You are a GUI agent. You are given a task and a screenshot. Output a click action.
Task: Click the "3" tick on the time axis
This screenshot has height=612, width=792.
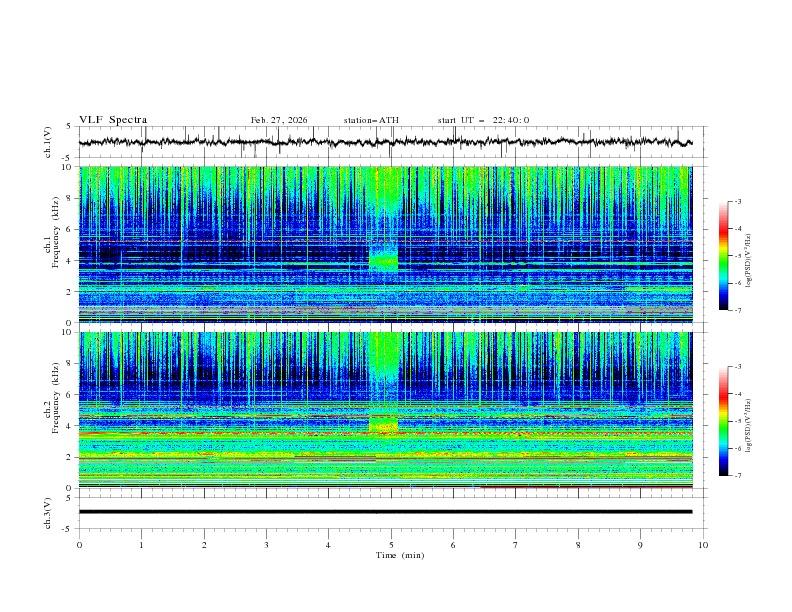click(x=266, y=545)
